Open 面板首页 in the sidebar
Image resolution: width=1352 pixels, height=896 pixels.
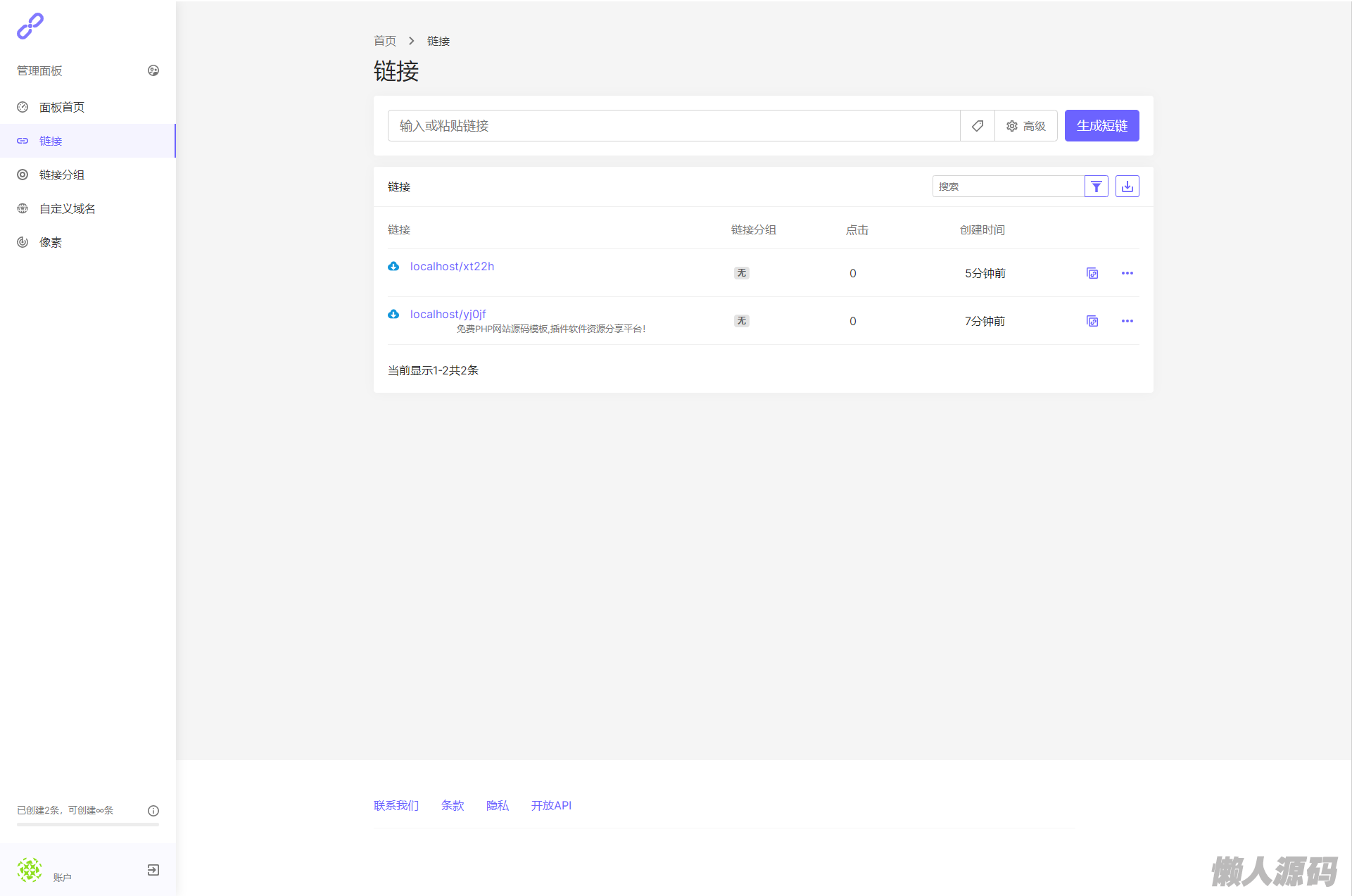[62, 107]
